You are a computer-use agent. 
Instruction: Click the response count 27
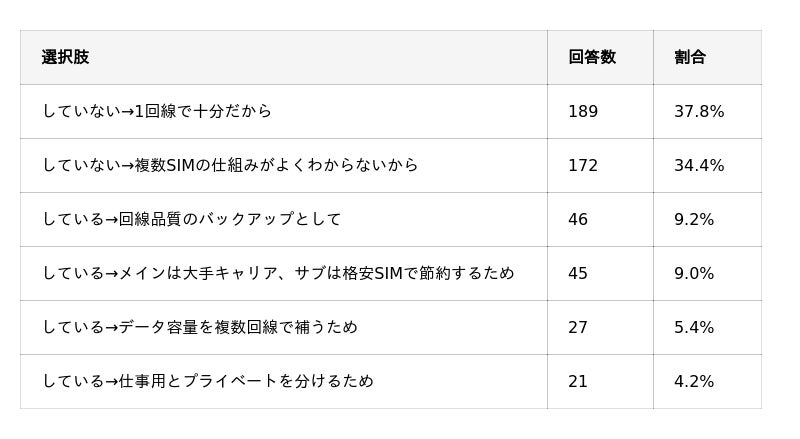[578, 327]
